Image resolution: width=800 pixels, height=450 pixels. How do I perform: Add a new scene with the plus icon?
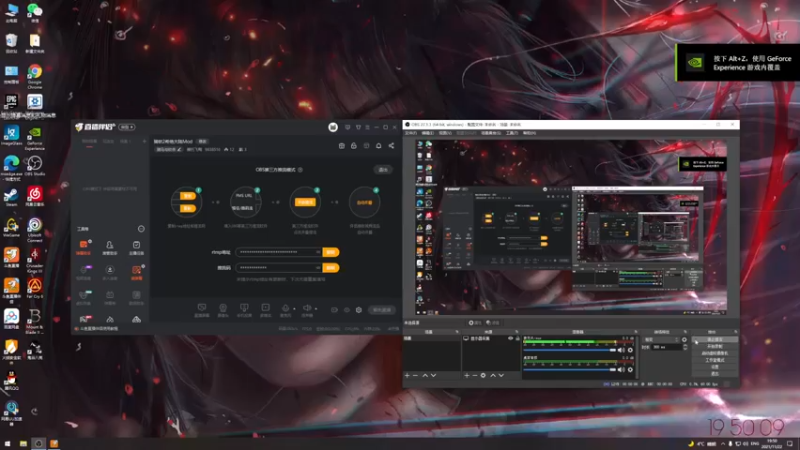tap(407, 376)
